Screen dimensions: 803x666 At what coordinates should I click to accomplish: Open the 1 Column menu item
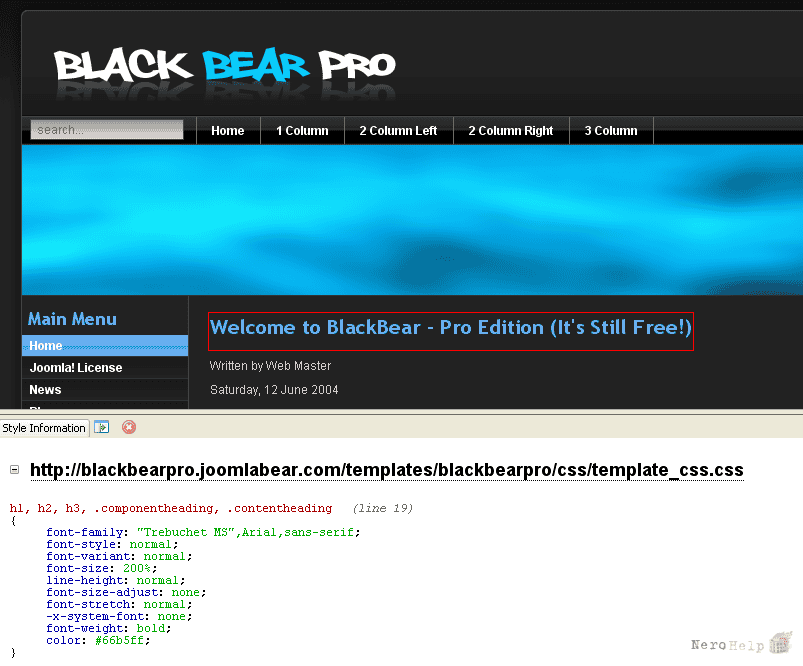click(x=302, y=131)
